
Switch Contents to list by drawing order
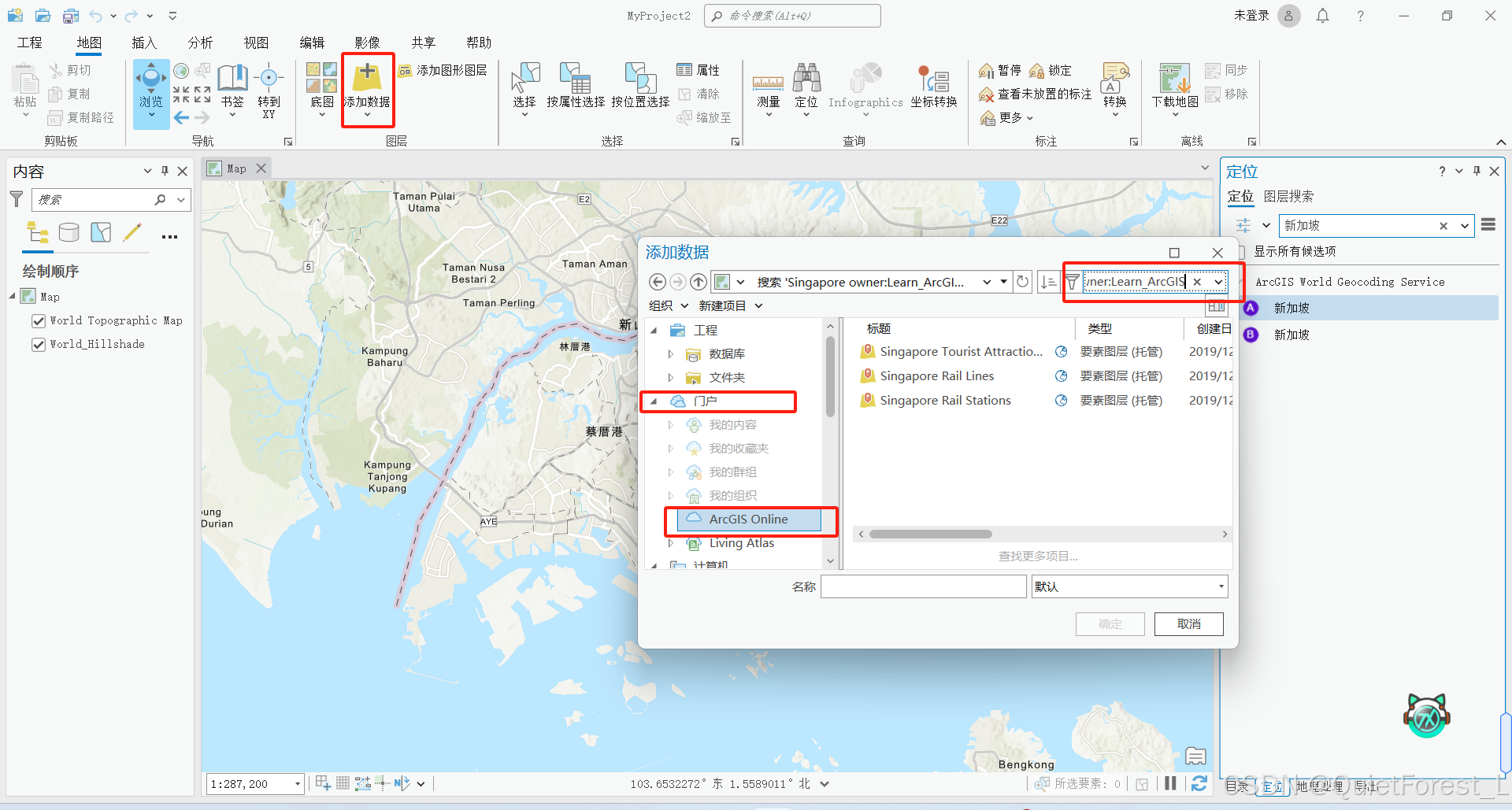coord(38,232)
